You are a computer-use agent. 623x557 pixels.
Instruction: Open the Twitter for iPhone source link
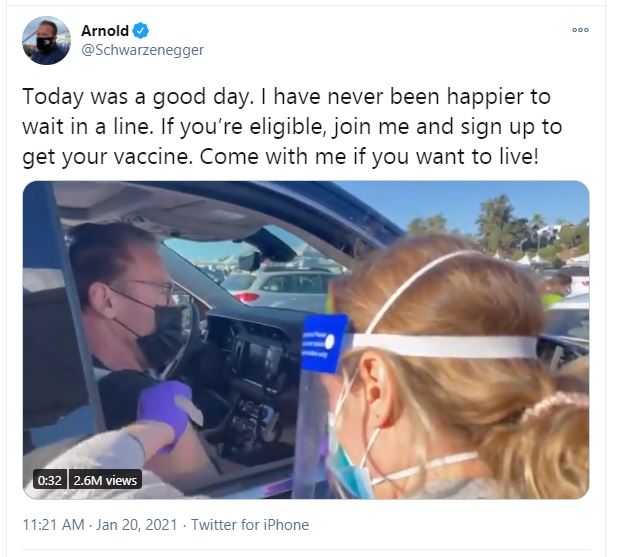(250, 524)
